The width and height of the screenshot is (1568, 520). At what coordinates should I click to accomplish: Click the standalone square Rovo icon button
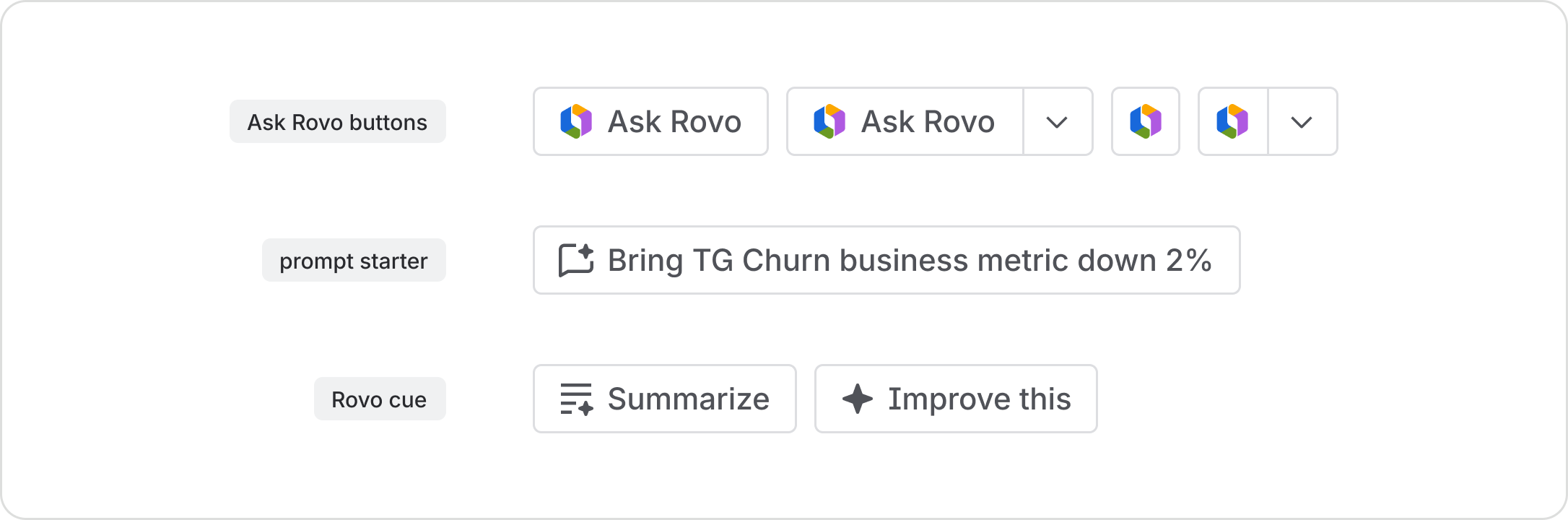pyautogui.click(x=1145, y=121)
